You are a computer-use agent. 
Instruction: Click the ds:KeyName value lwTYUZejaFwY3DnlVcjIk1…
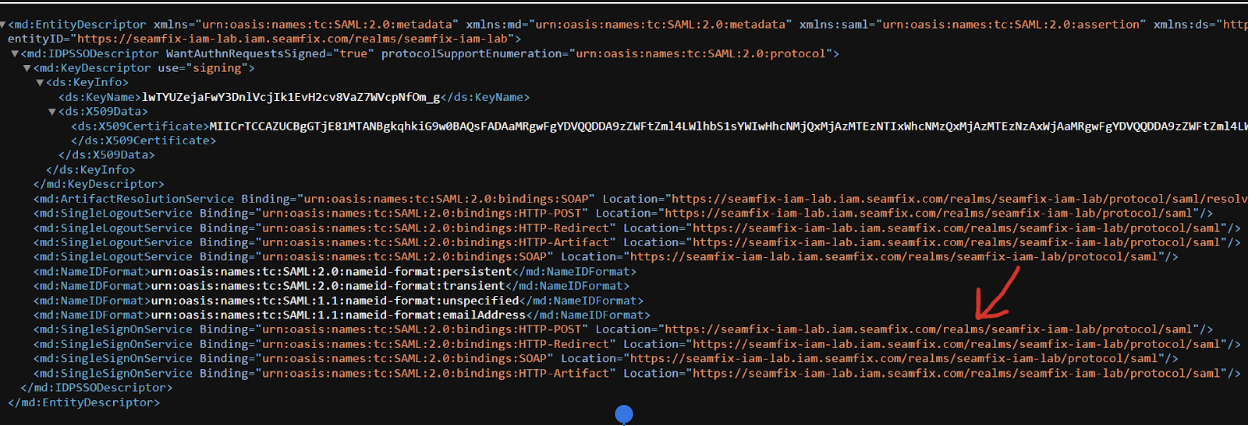[x=291, y=97]
